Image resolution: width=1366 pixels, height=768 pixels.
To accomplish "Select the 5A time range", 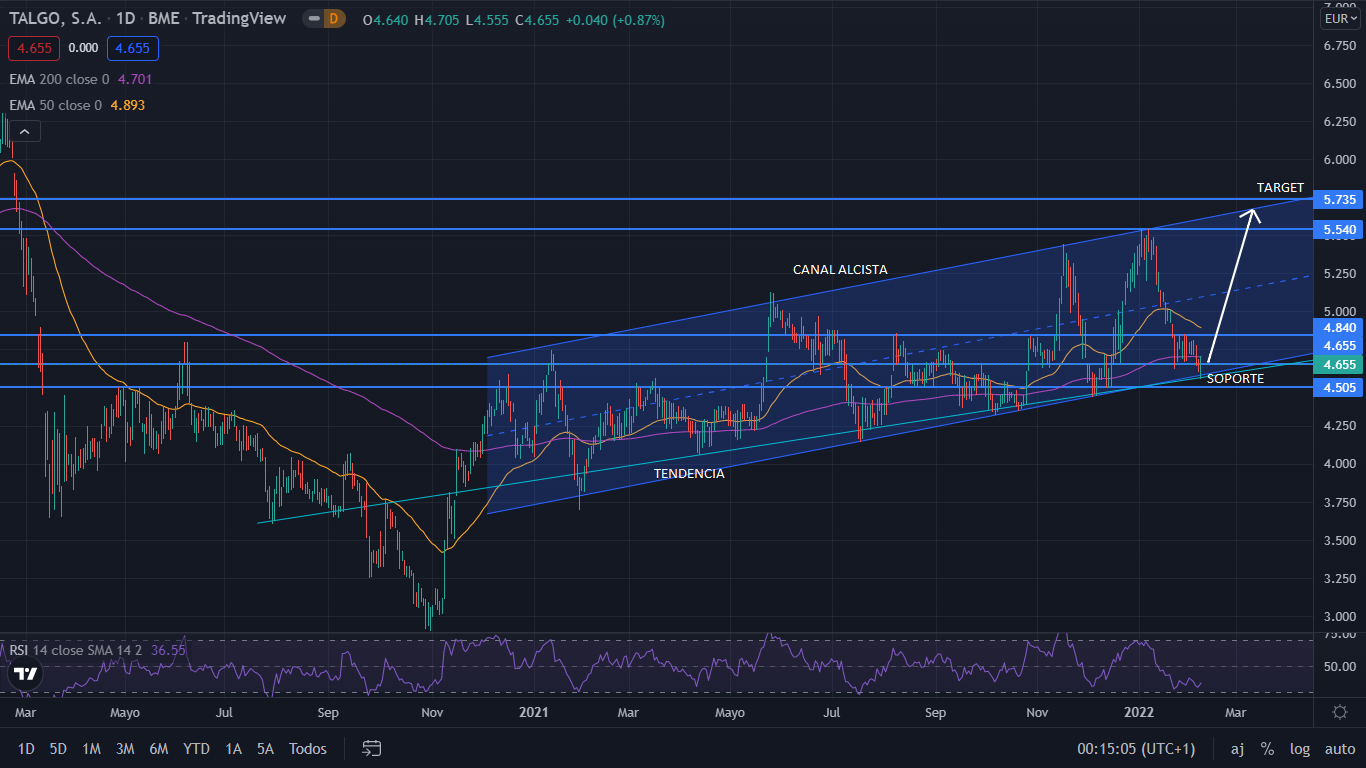I will [x=265, y=748].
